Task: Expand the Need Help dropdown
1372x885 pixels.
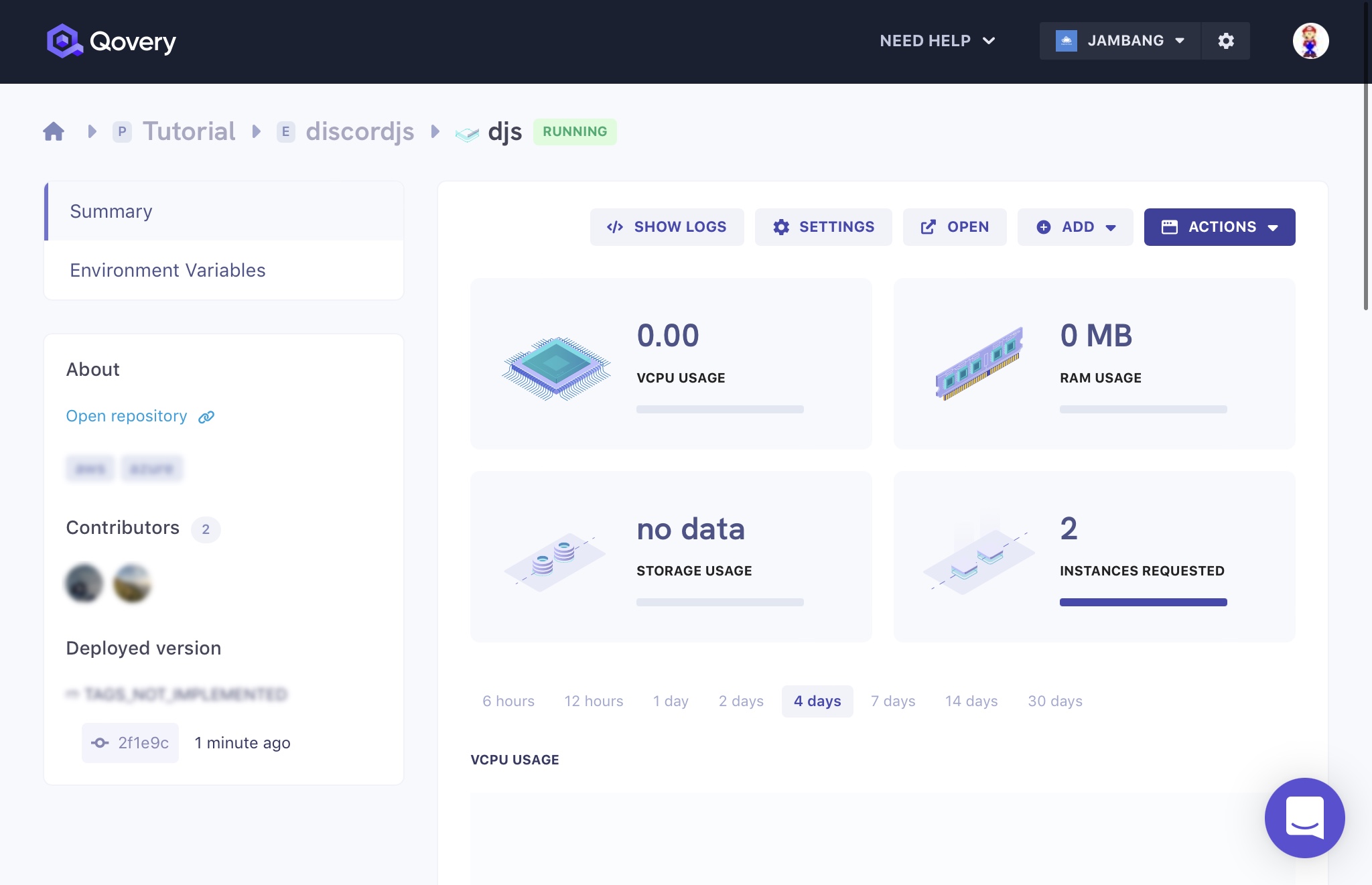Action: pos(937,41)
